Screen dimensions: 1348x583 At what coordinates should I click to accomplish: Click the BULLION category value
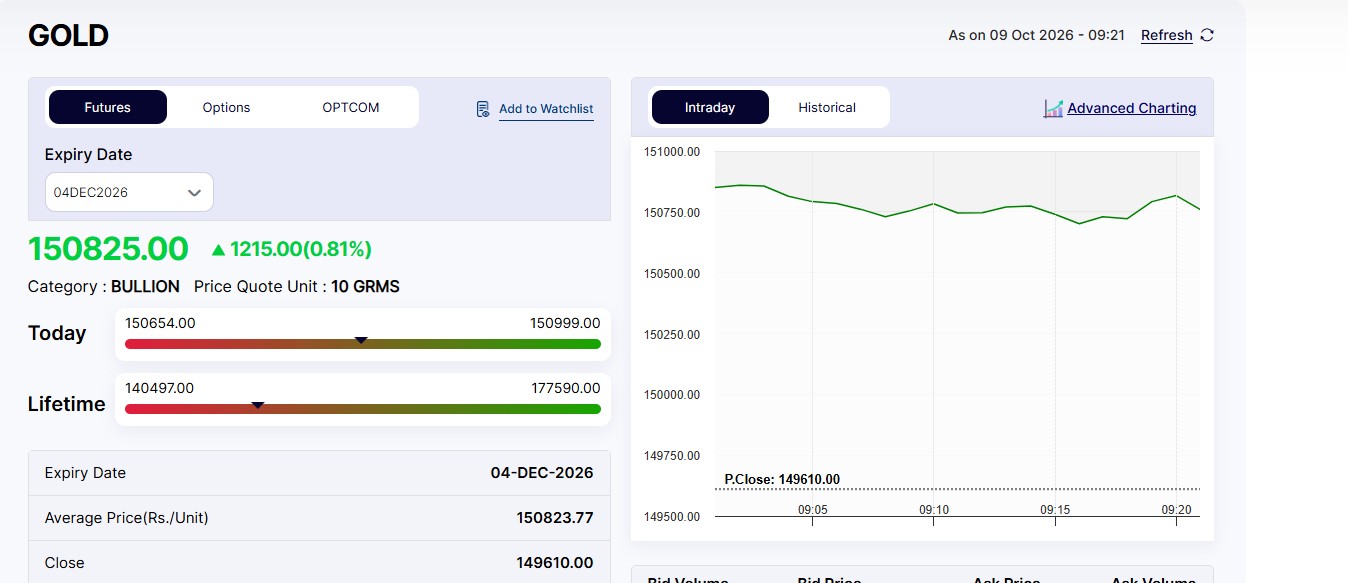(145, 287)
